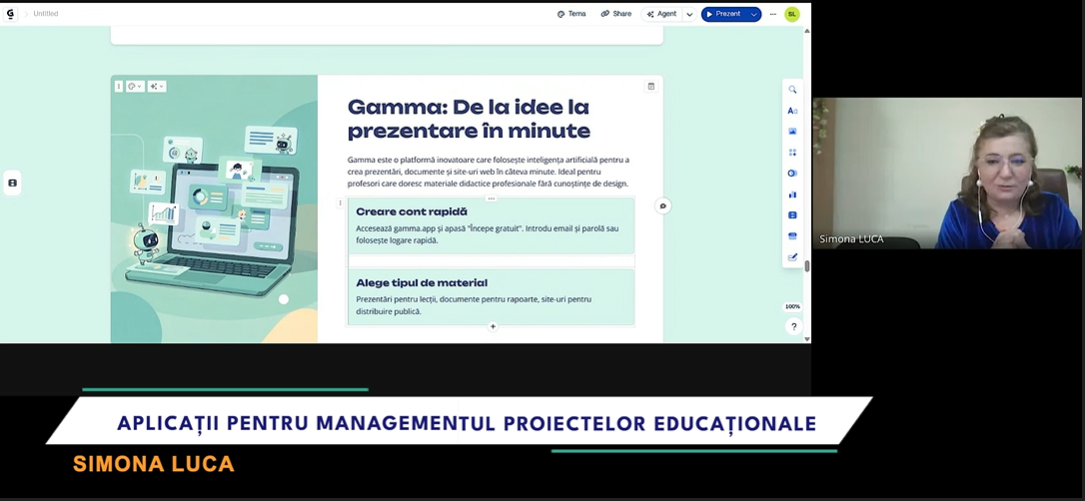1085x501 pixels.
Task: Click the white focal point dot on illustration
Action: coord(283,299)
